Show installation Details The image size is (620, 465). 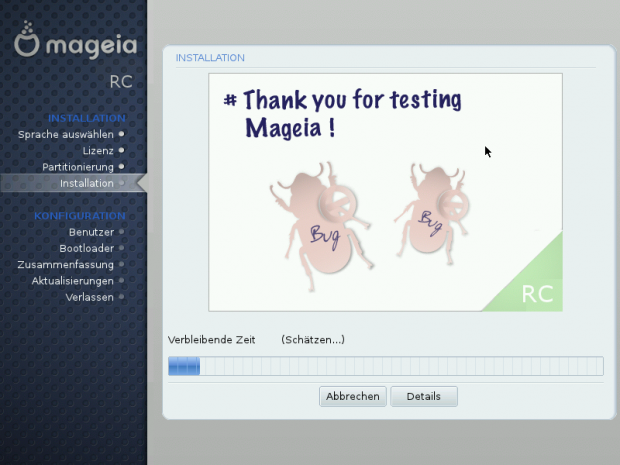[423, 397]
